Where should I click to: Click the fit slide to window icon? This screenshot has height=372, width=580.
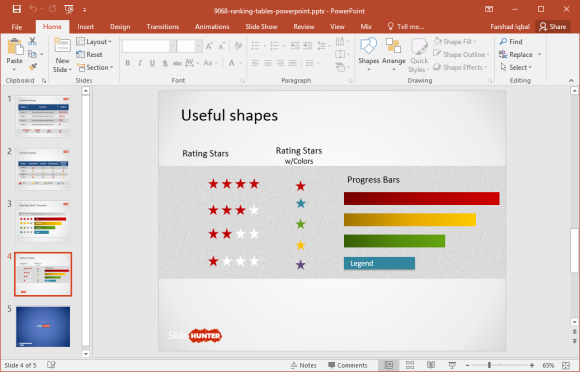[x=566, y=365]
